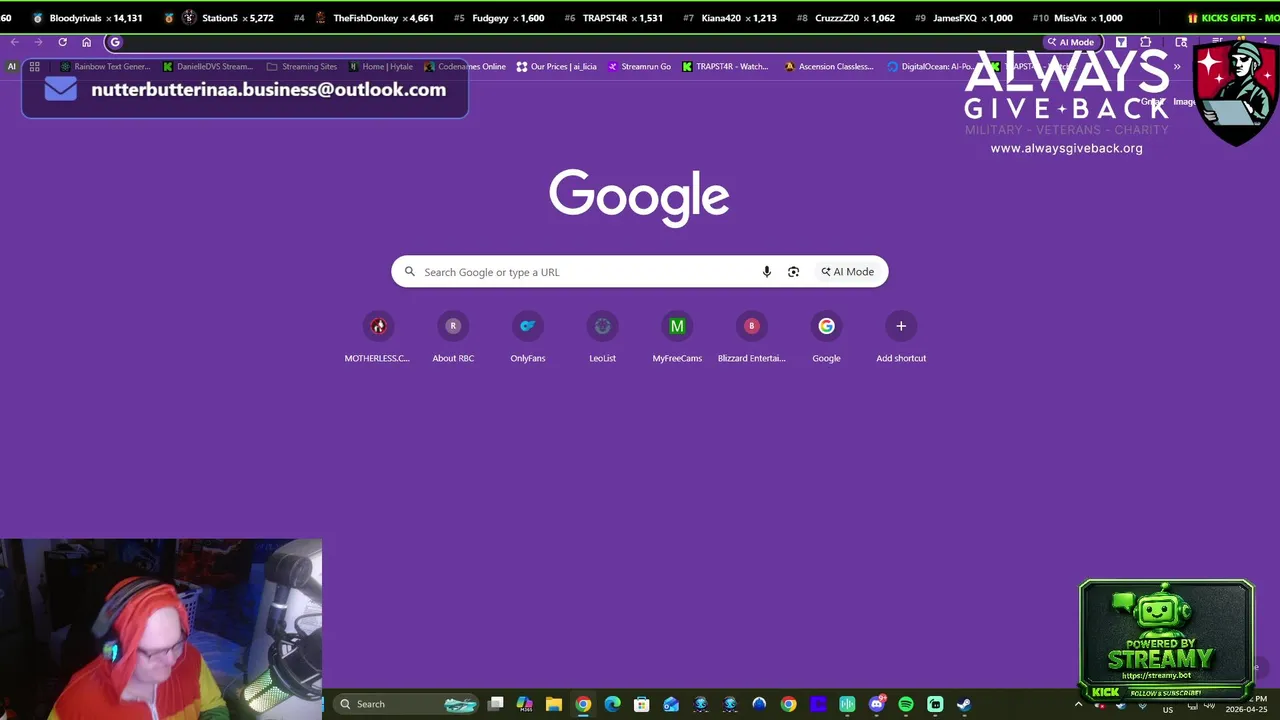This screenshot has height=720, width=1280.
Task: Open Task View on the taskbar
Action: tap(495, 704)
